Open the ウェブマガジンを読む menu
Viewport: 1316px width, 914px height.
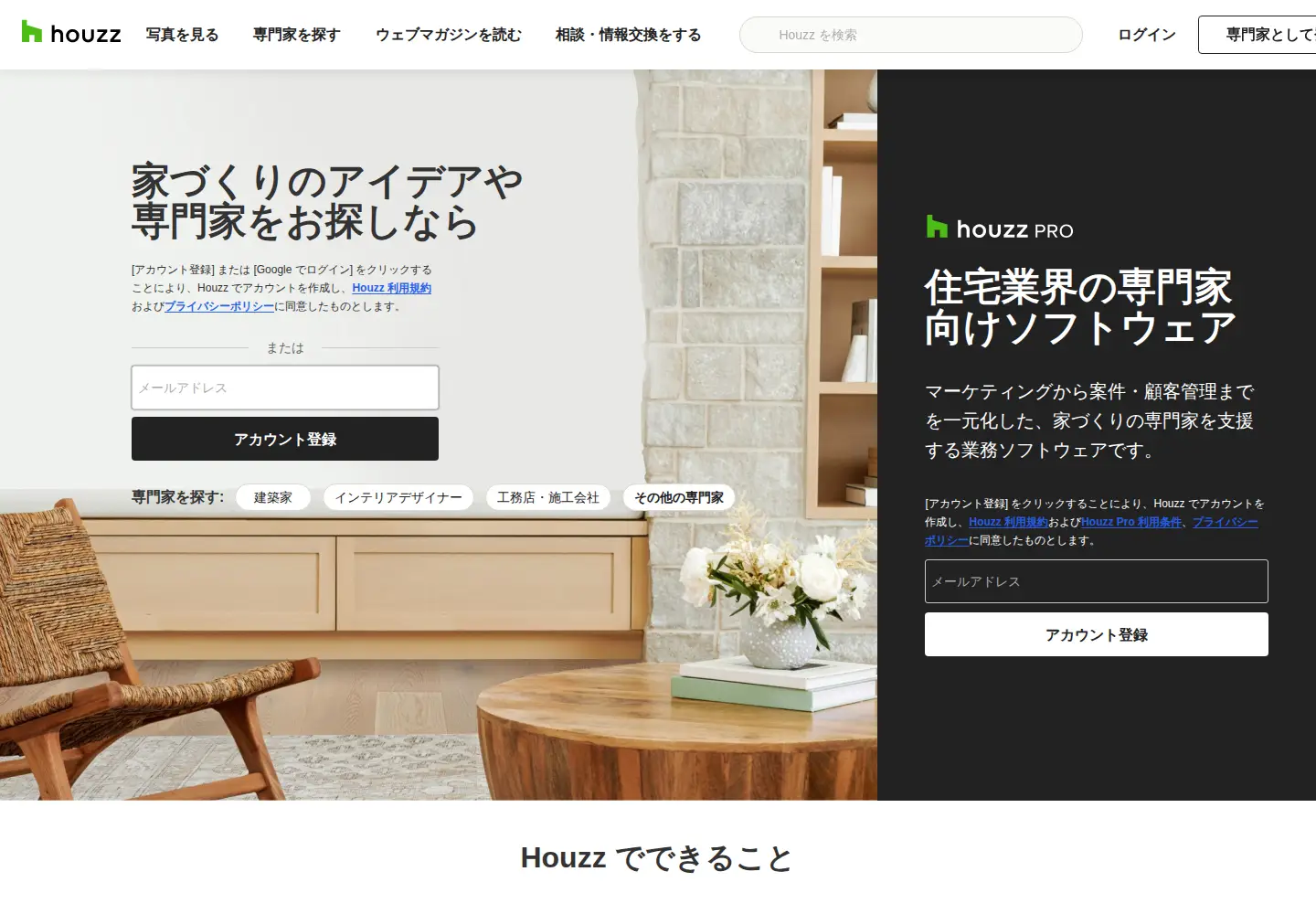(449, 35)
